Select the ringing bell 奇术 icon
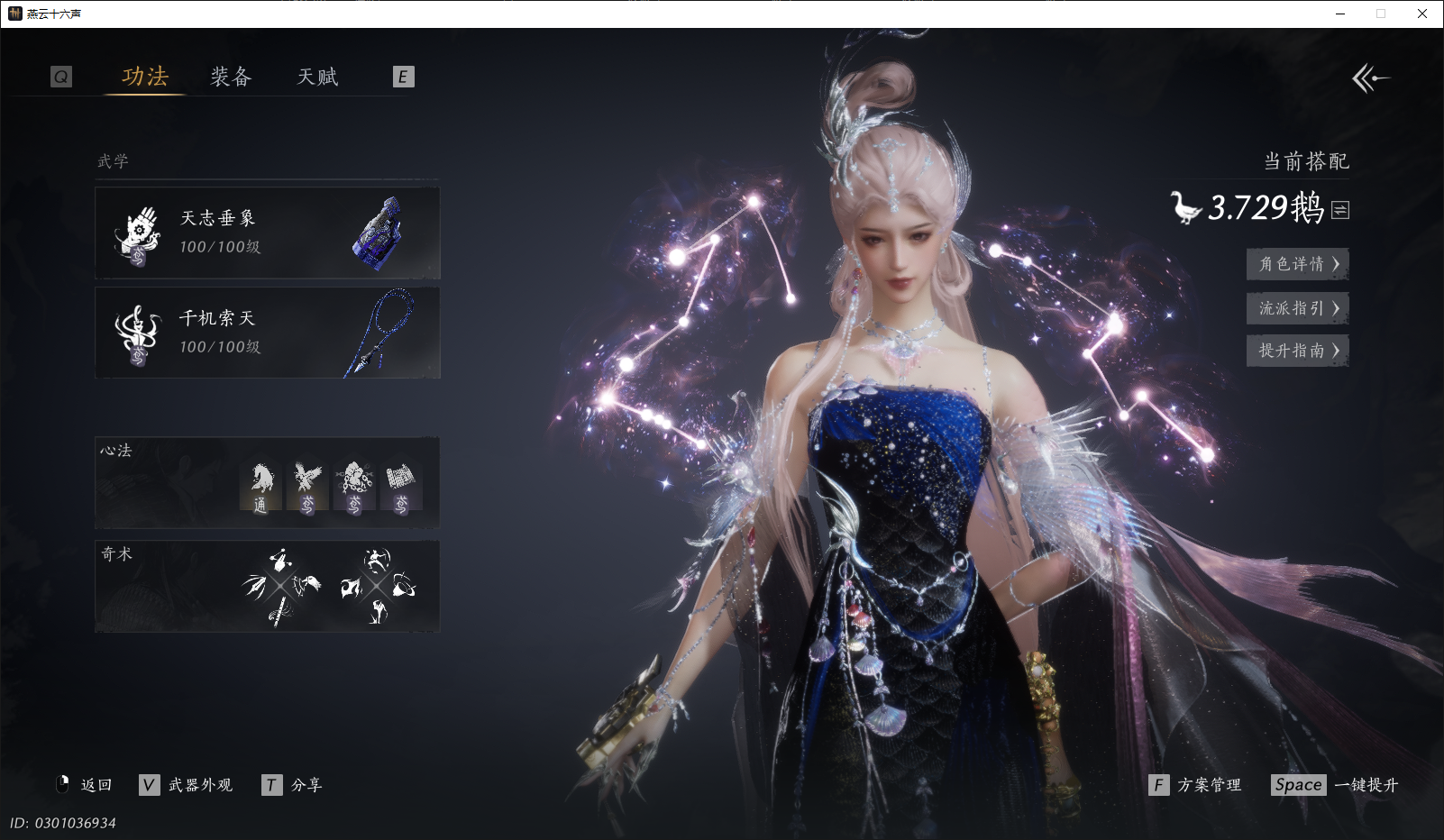The image size is (1444, 840). [x=404, y=586]
